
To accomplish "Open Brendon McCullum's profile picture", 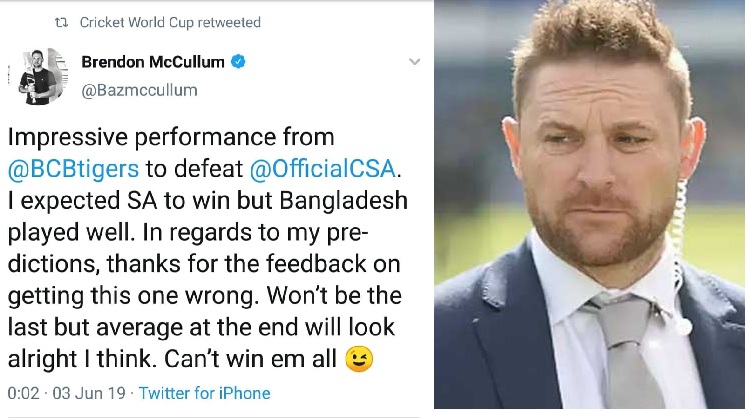I will pyautogui.click(x=39, y=76).
